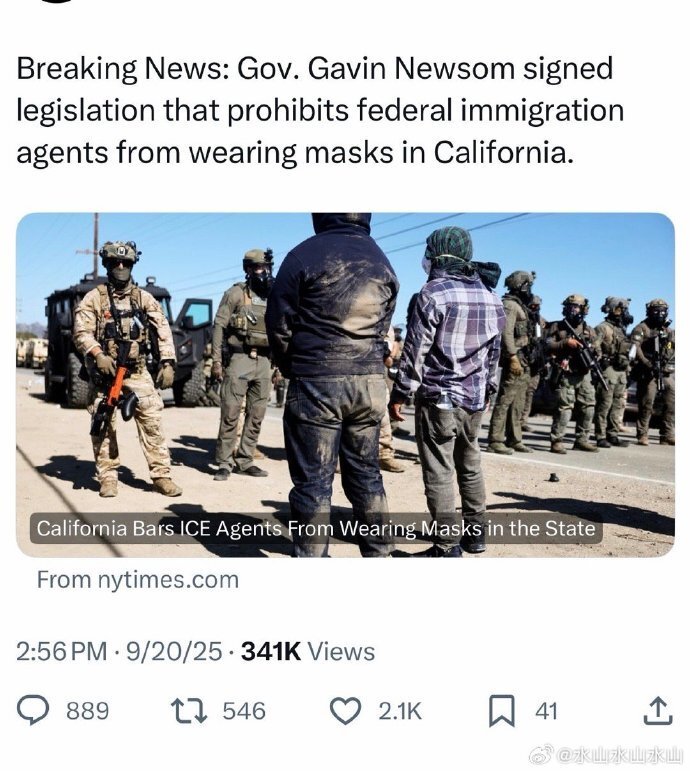This screenshot has width=690, height=771.
Task: Follow the From nytimes.com source link
Action: coord(138,580)
